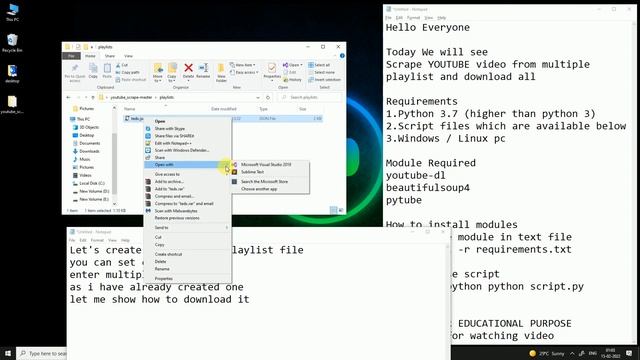Switch to details view in status bar
This screenshot has width=640, height=360.
pyautogui.click(x=333, y=210)
